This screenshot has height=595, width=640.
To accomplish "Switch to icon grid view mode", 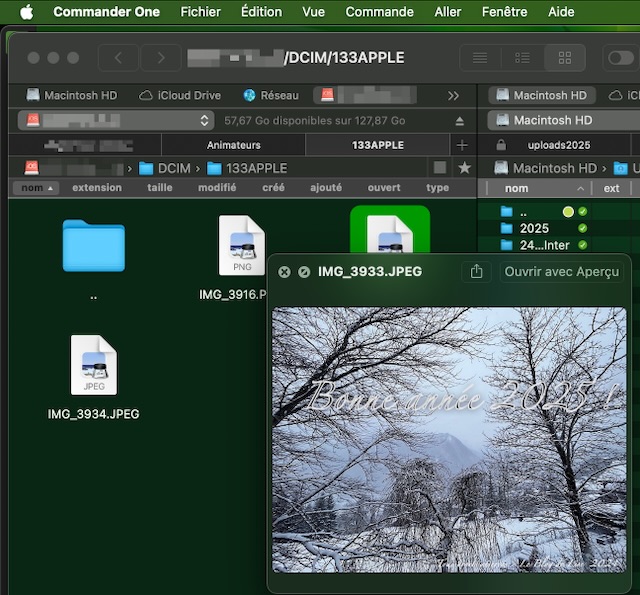I will pos(565,58).
